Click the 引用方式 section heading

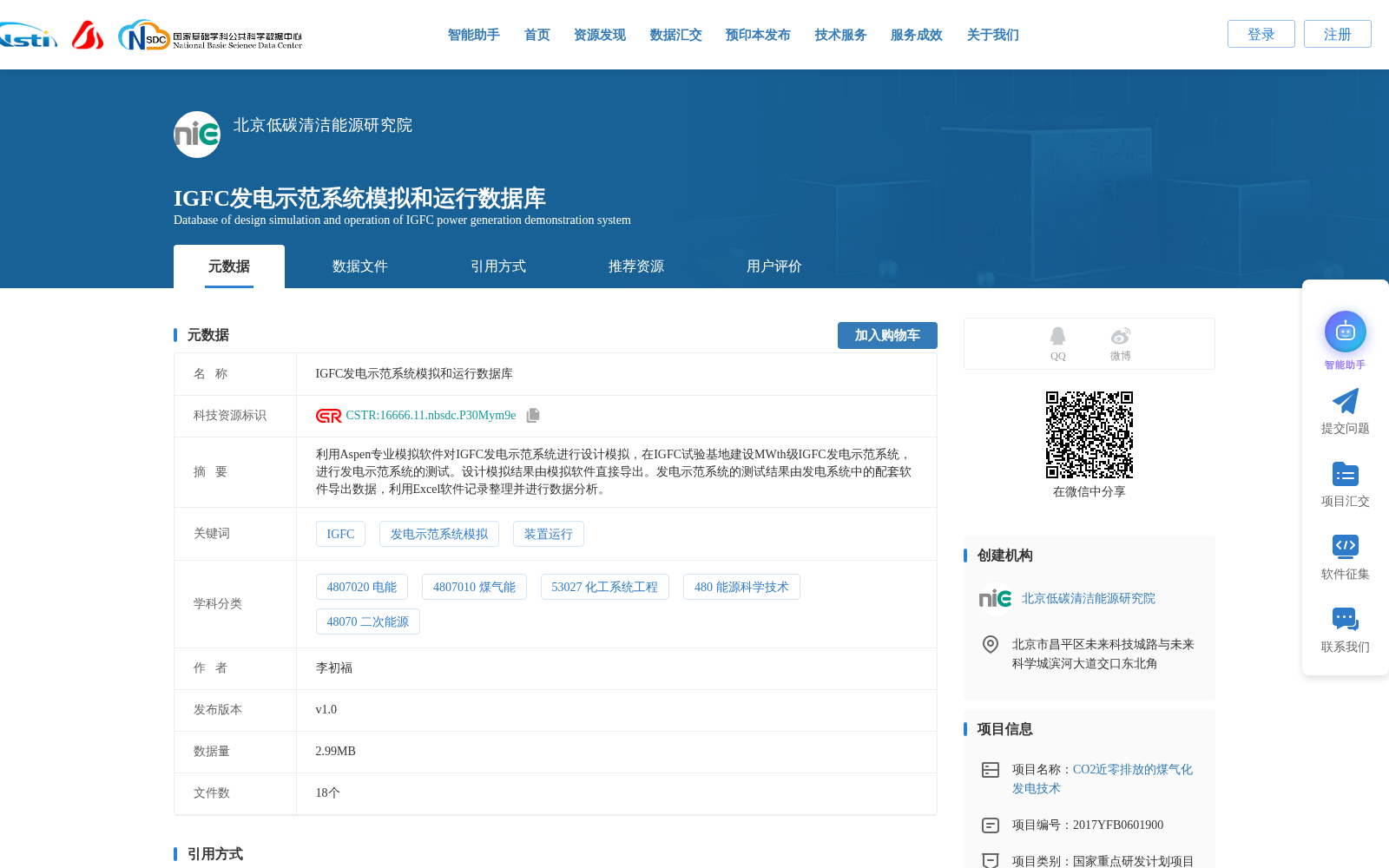[x=214, y=854]
